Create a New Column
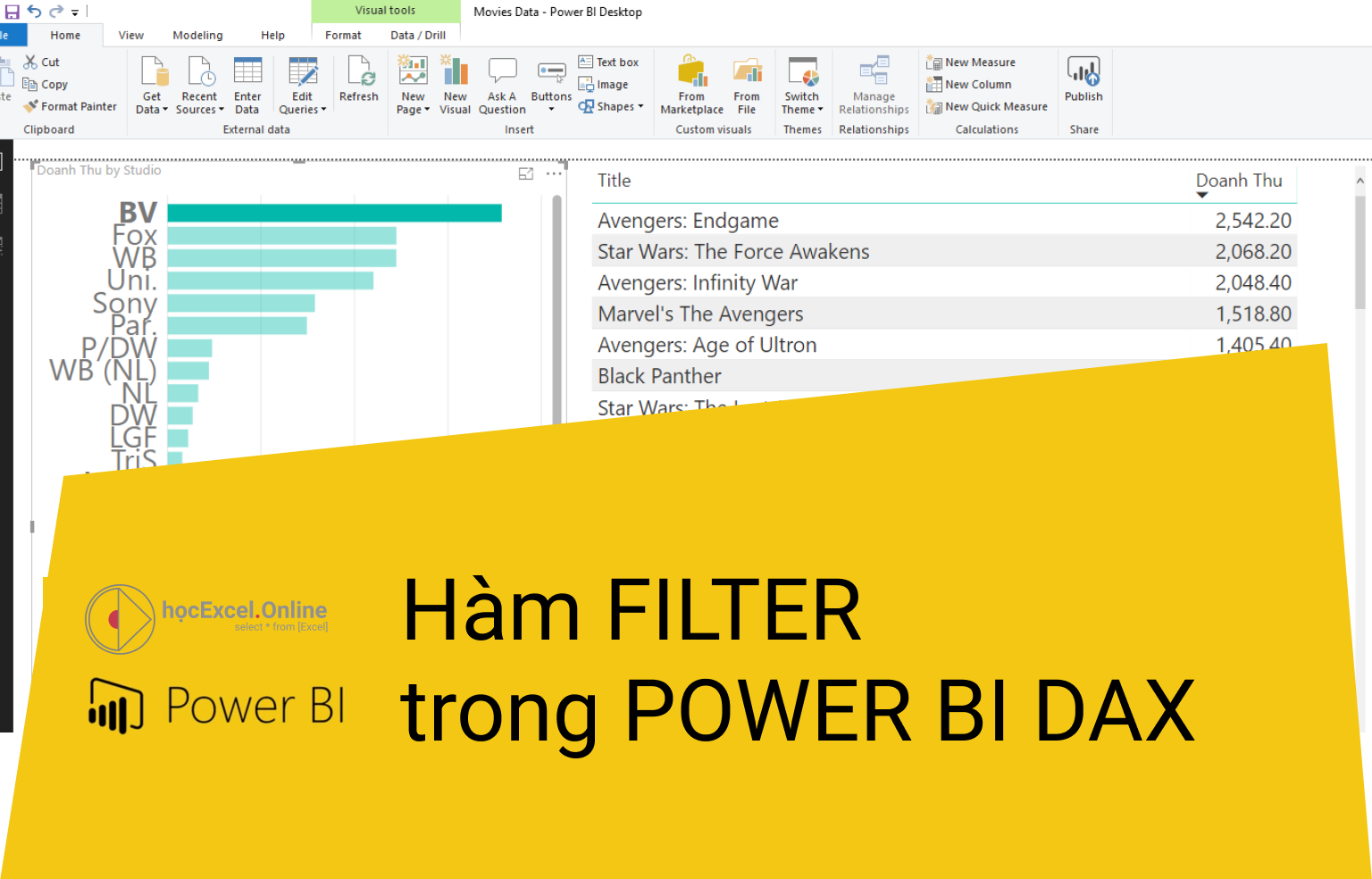Viewport: 1372px width, 879px height. [969, 84]
